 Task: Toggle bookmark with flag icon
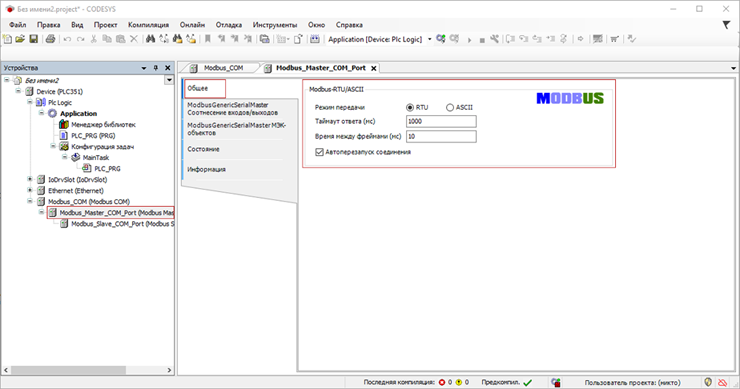207,39
